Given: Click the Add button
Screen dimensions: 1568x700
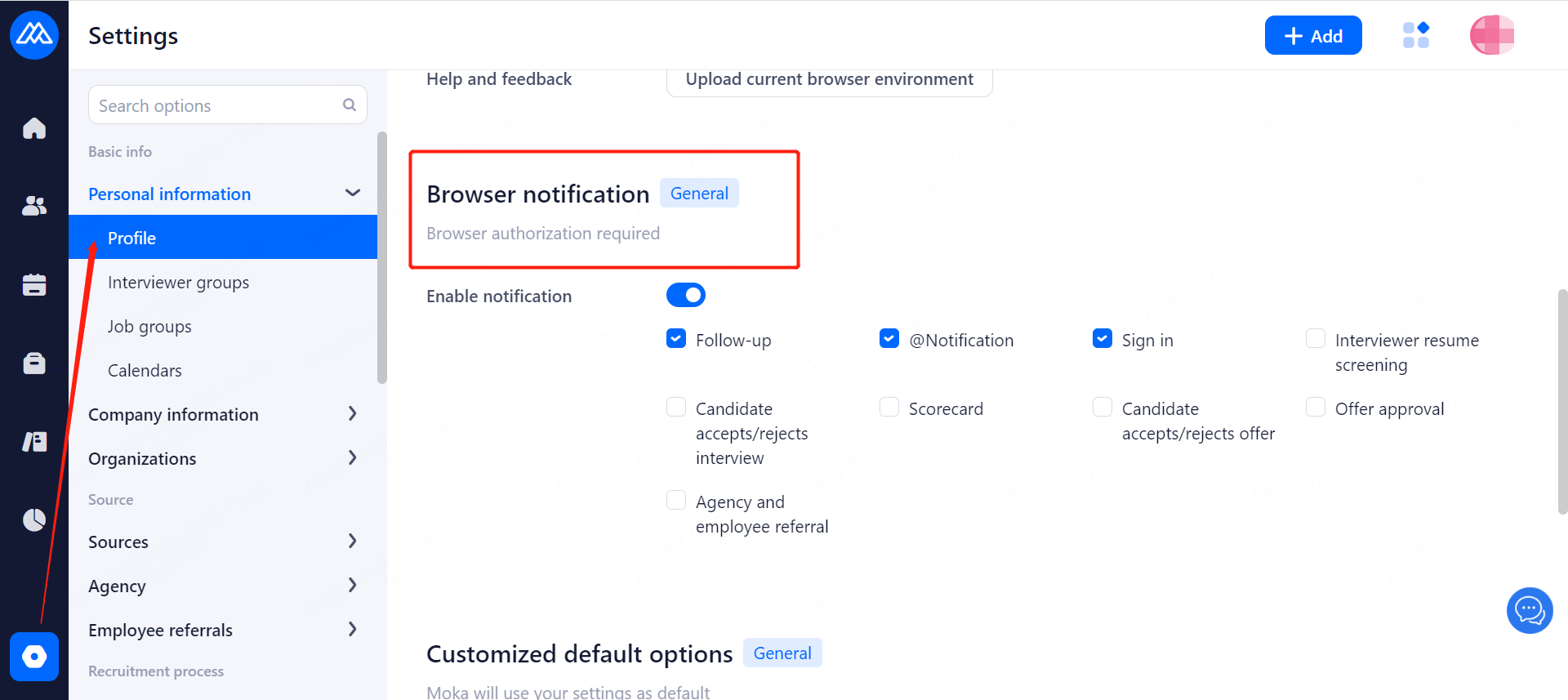Looking at the screenshot, I should [x=1312, y=36].
